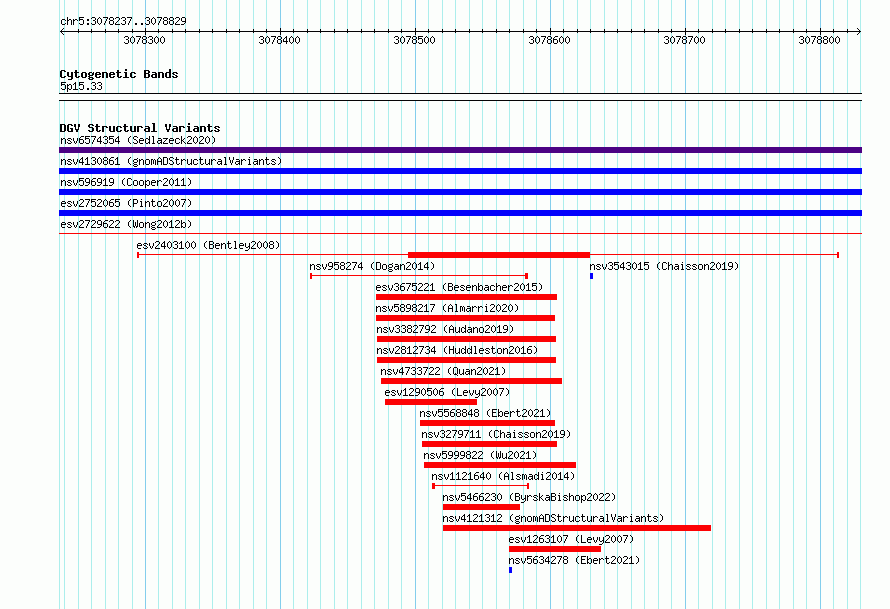890x609 pixels.
Task: Click the red bar under Wu2021
Action: 500,465
